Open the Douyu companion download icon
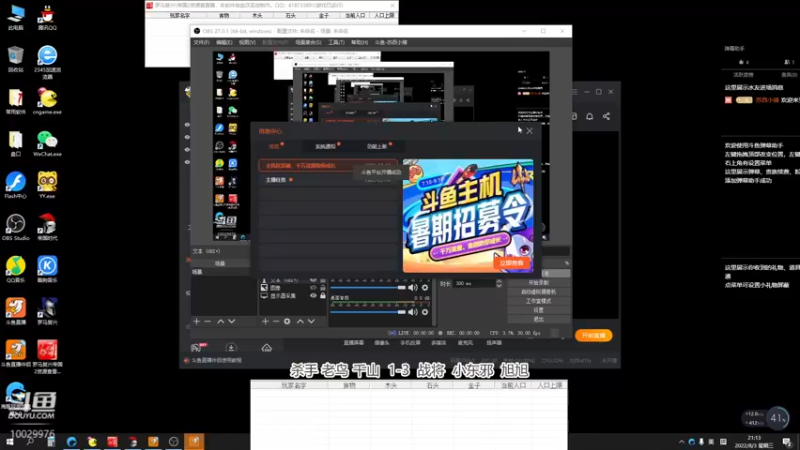800x450 pixels. click(231, 348)
